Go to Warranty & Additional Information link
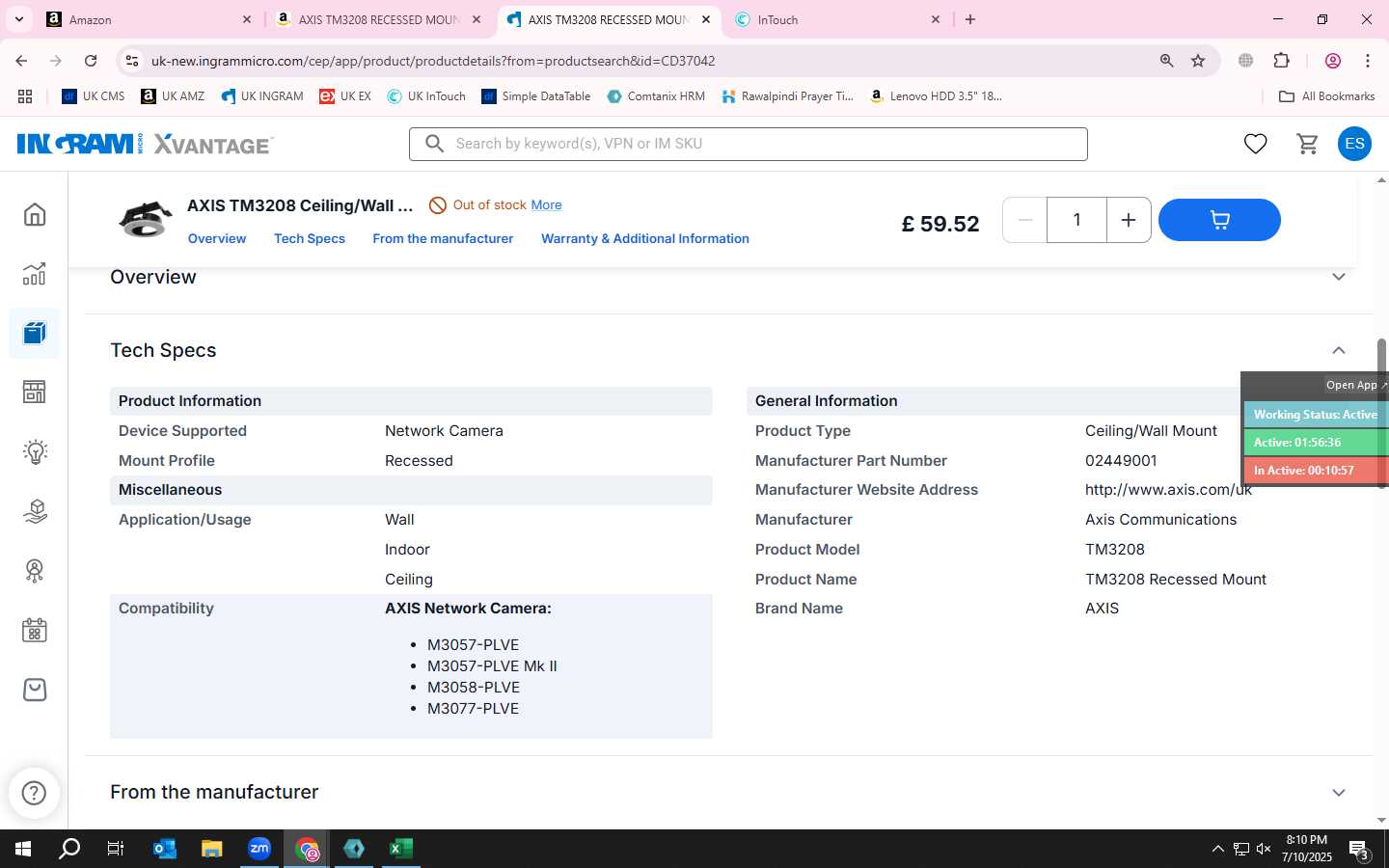Image resolution: width=1389 pixels, height=868 pixels. tap(645, 238)
